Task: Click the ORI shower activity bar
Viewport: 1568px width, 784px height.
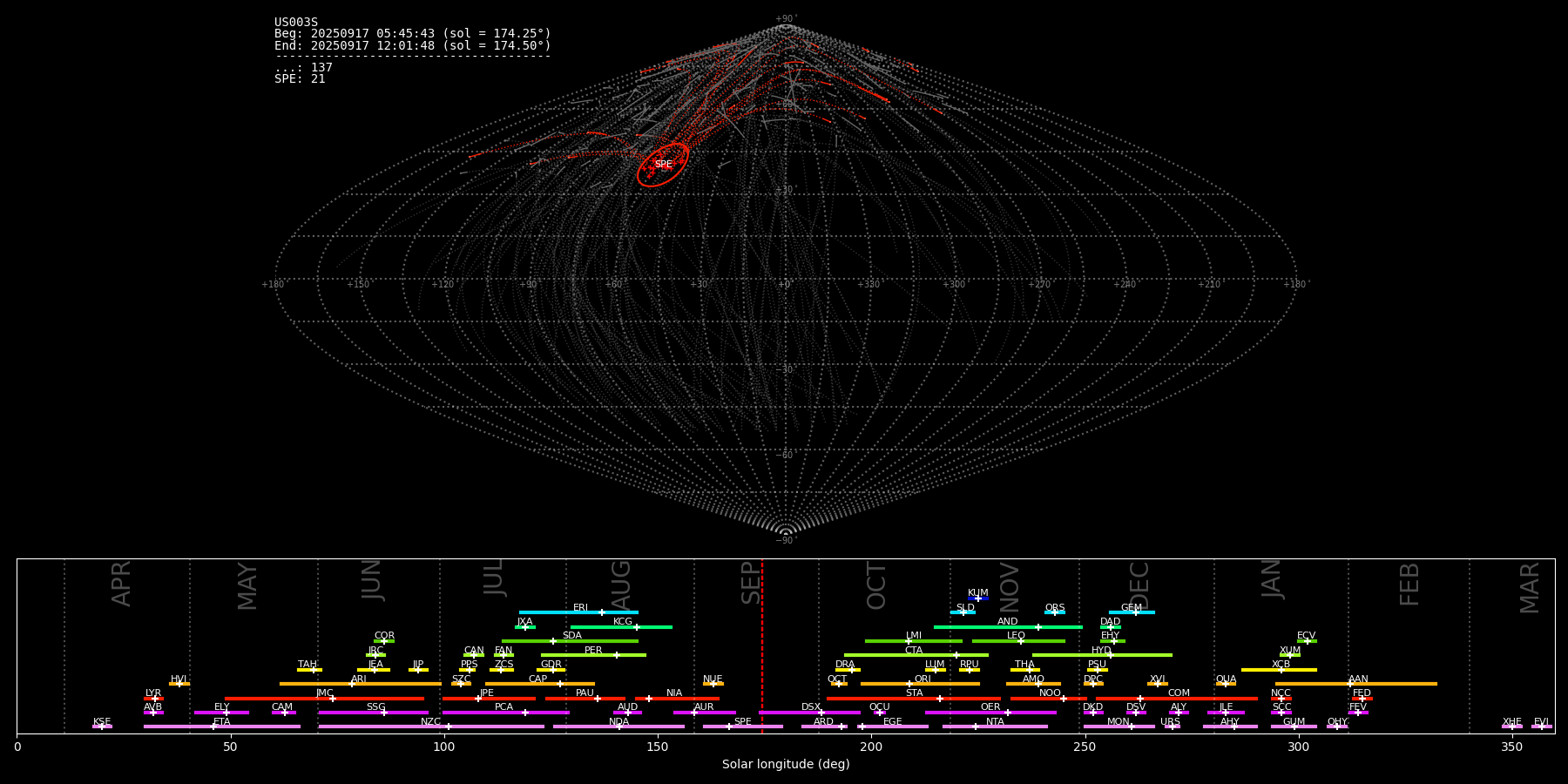Action: click(920, 684)
